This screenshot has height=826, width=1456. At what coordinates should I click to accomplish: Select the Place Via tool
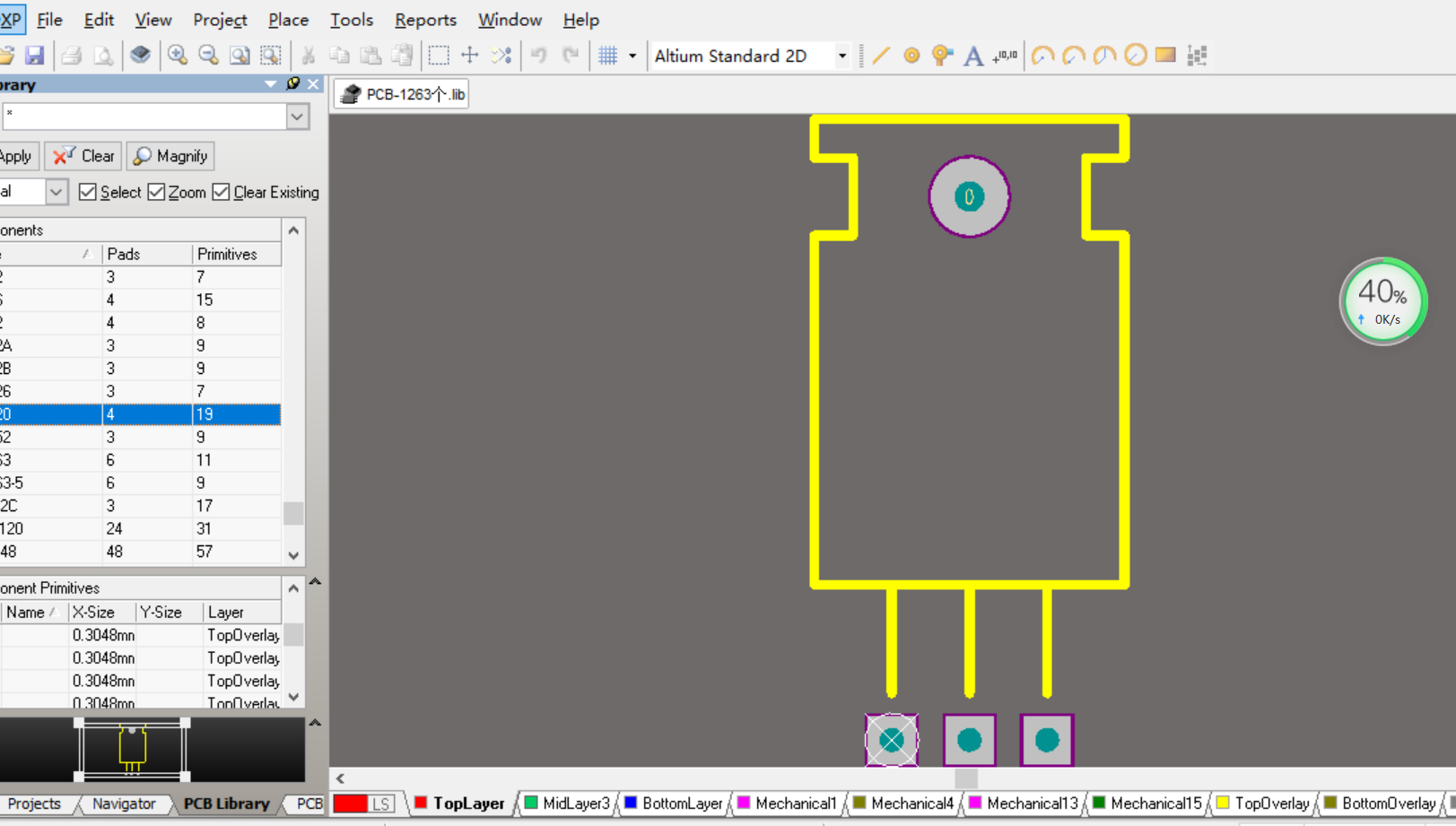[x=942, y=56]
